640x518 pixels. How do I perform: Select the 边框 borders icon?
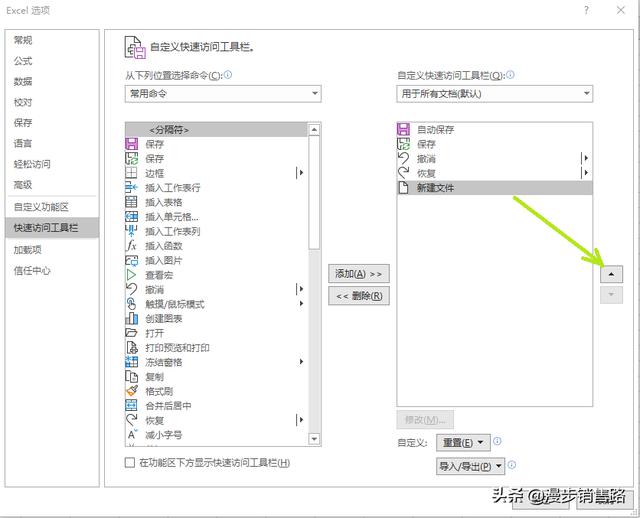coord(131,173)
